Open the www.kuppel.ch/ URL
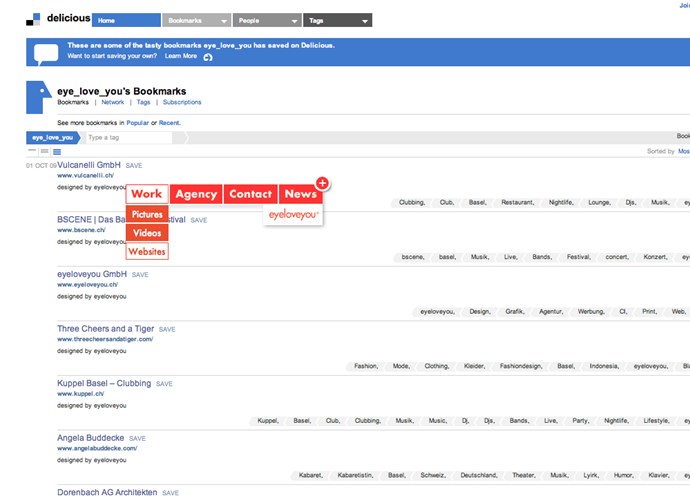This screenshot has width=690, height=496. (x=81, y=394)
